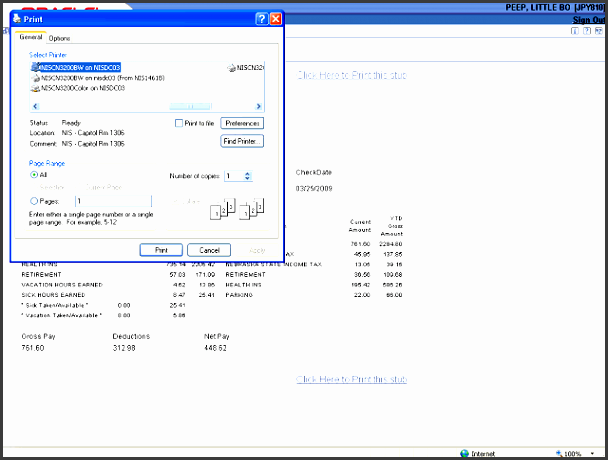
Task: Decrease number of copies with down arrow
Action: (x=248, y=179)
